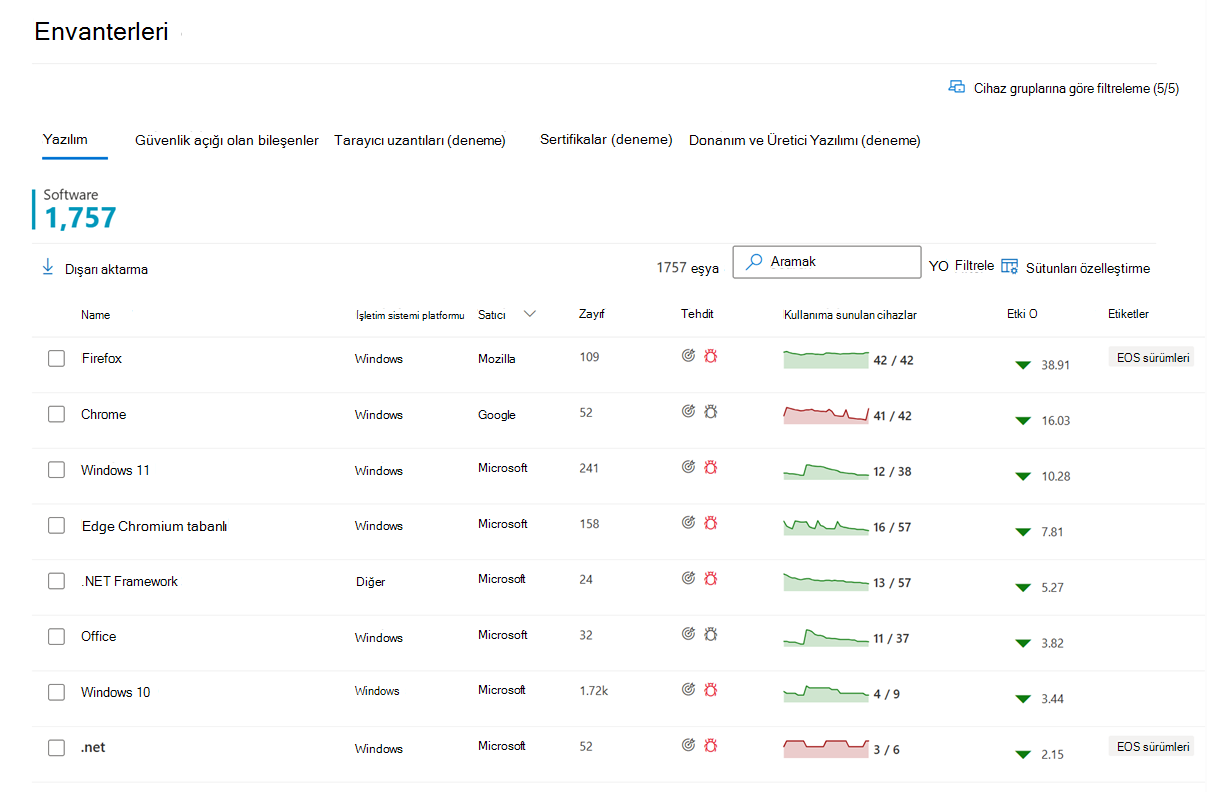Click the Mozilla vendor cell

(x=497, y=358)
